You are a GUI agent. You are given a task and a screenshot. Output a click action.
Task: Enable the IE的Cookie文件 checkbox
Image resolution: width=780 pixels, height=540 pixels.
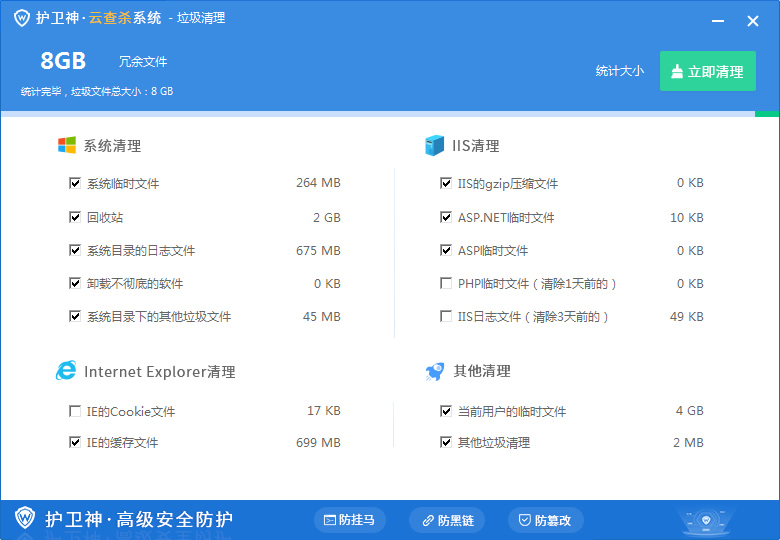pyautogui.click(x=75, y=411)
